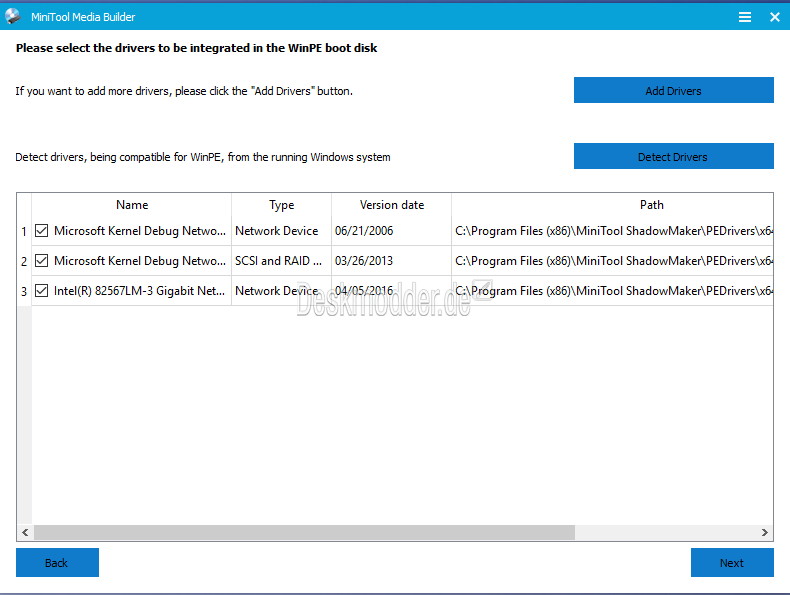The width and height of the screenshot is (790, 595).
Task: Select row number 3 header
Action: point(24,291)
